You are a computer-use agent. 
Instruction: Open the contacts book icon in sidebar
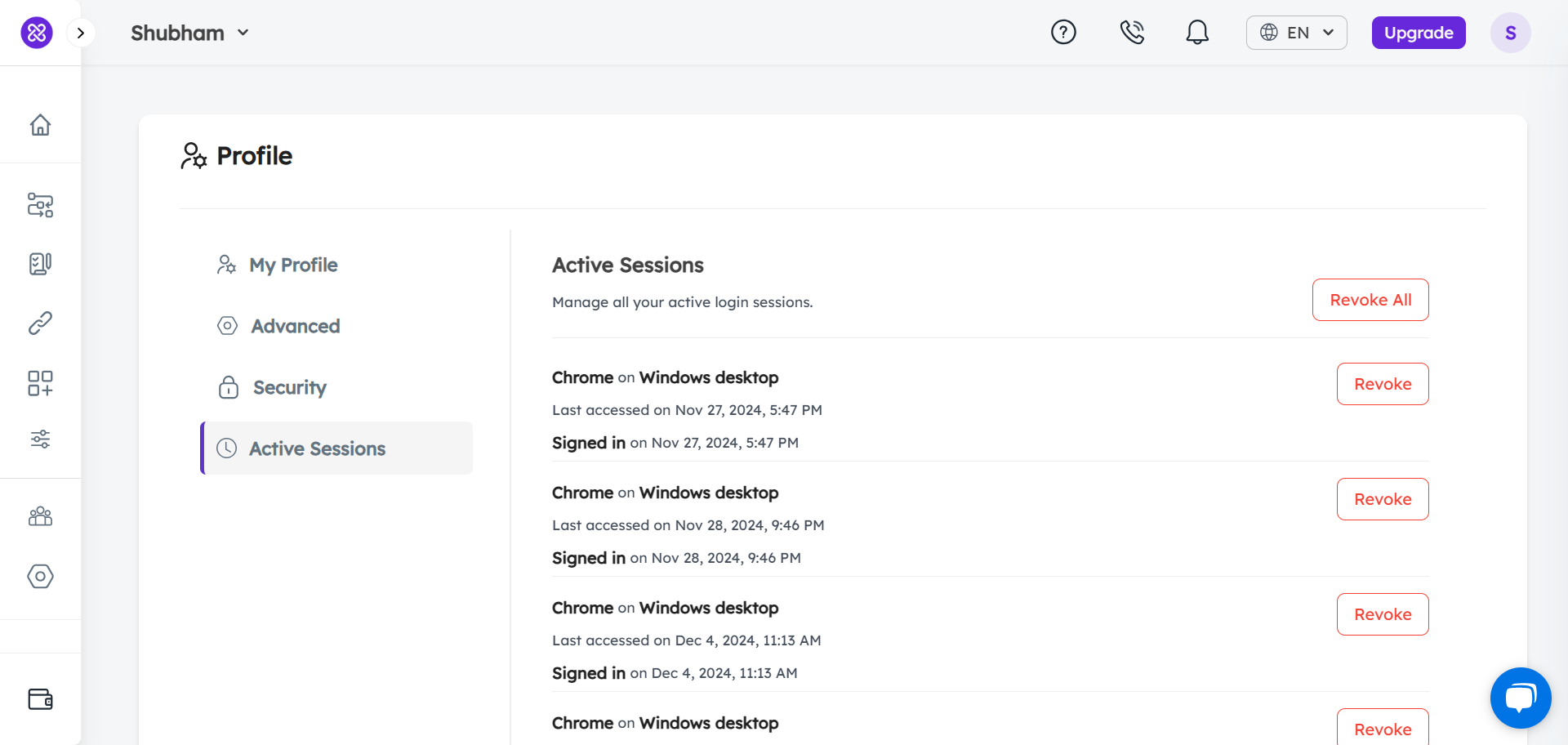[x=40, y=264]
